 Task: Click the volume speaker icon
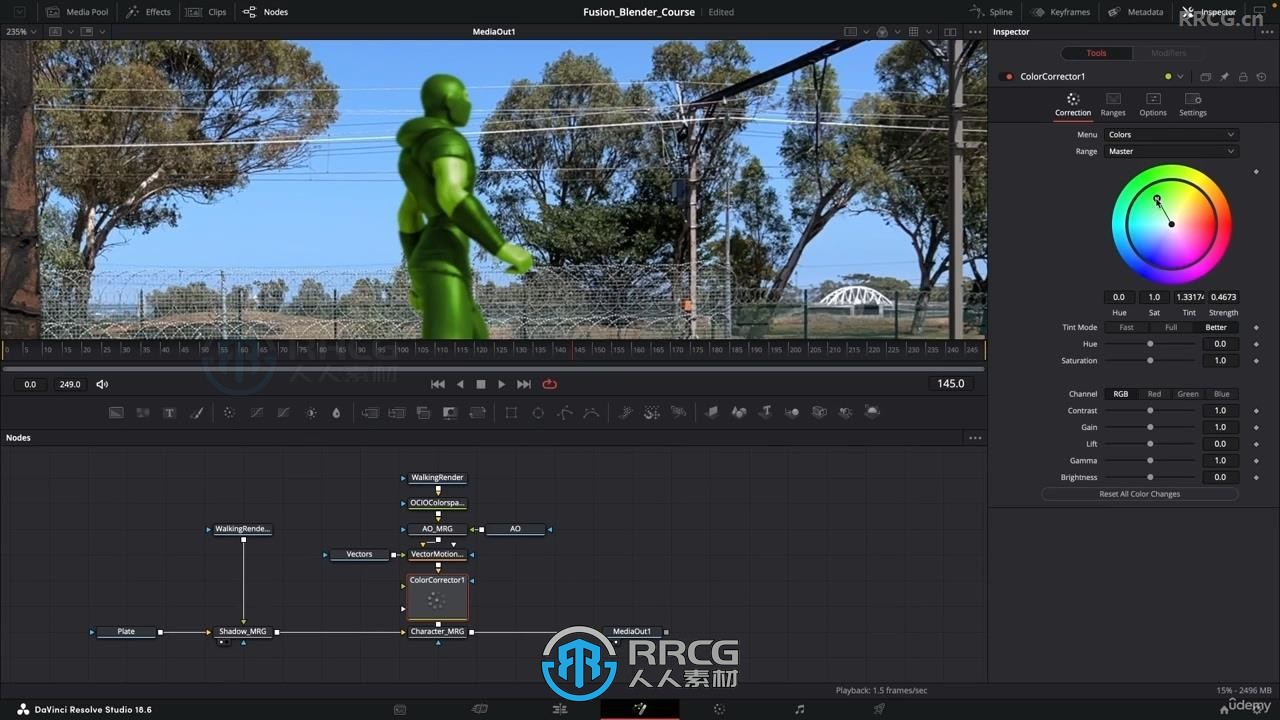pyautogui.click(x=102, y=384)
